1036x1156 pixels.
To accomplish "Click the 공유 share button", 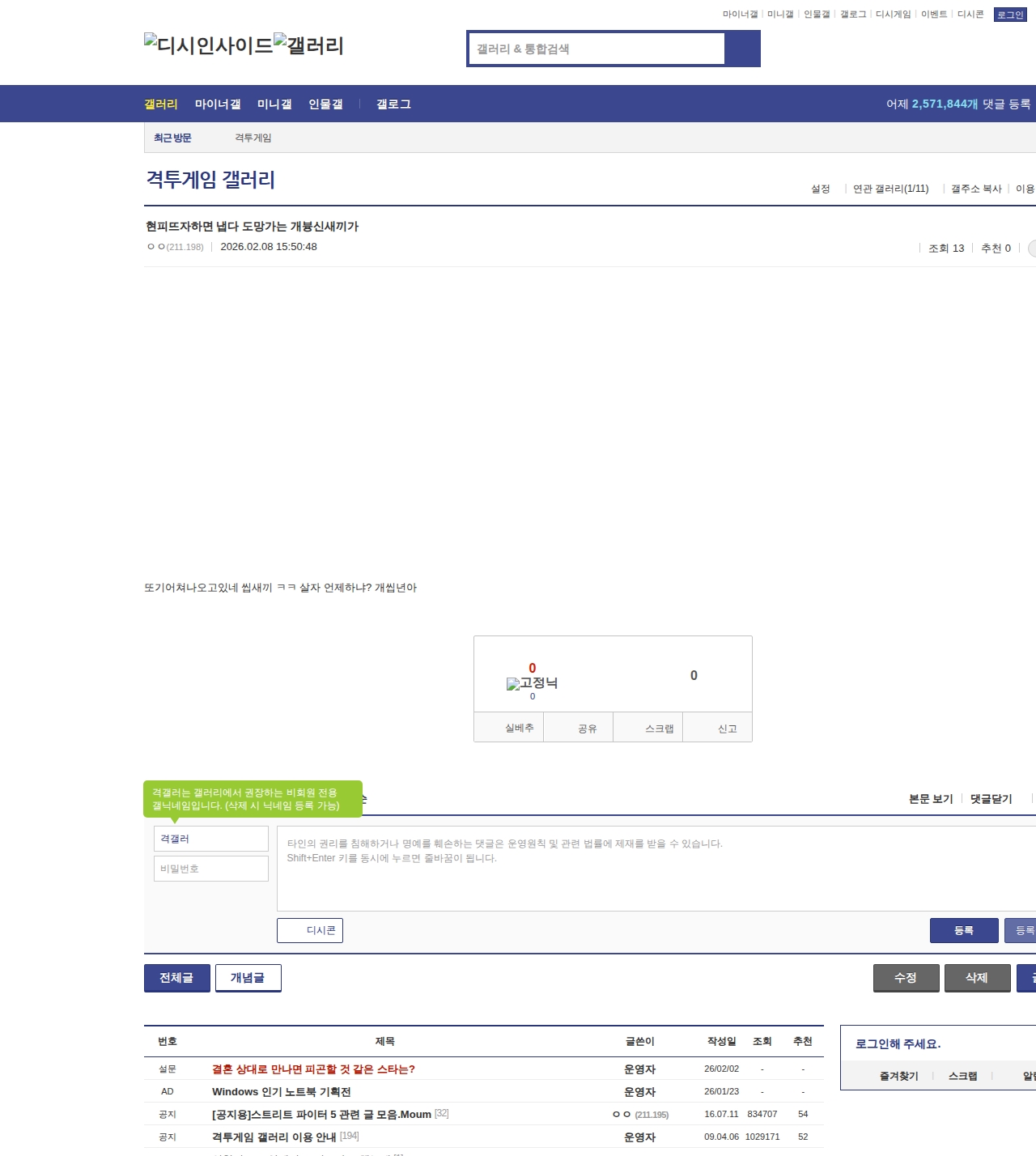I will [x=579, y=728].
